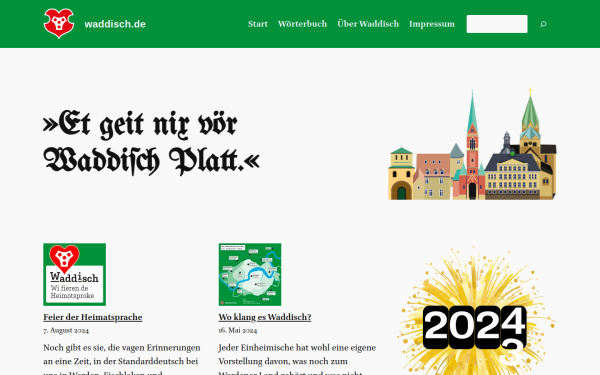Focus the header search input field

pos(497,24)
